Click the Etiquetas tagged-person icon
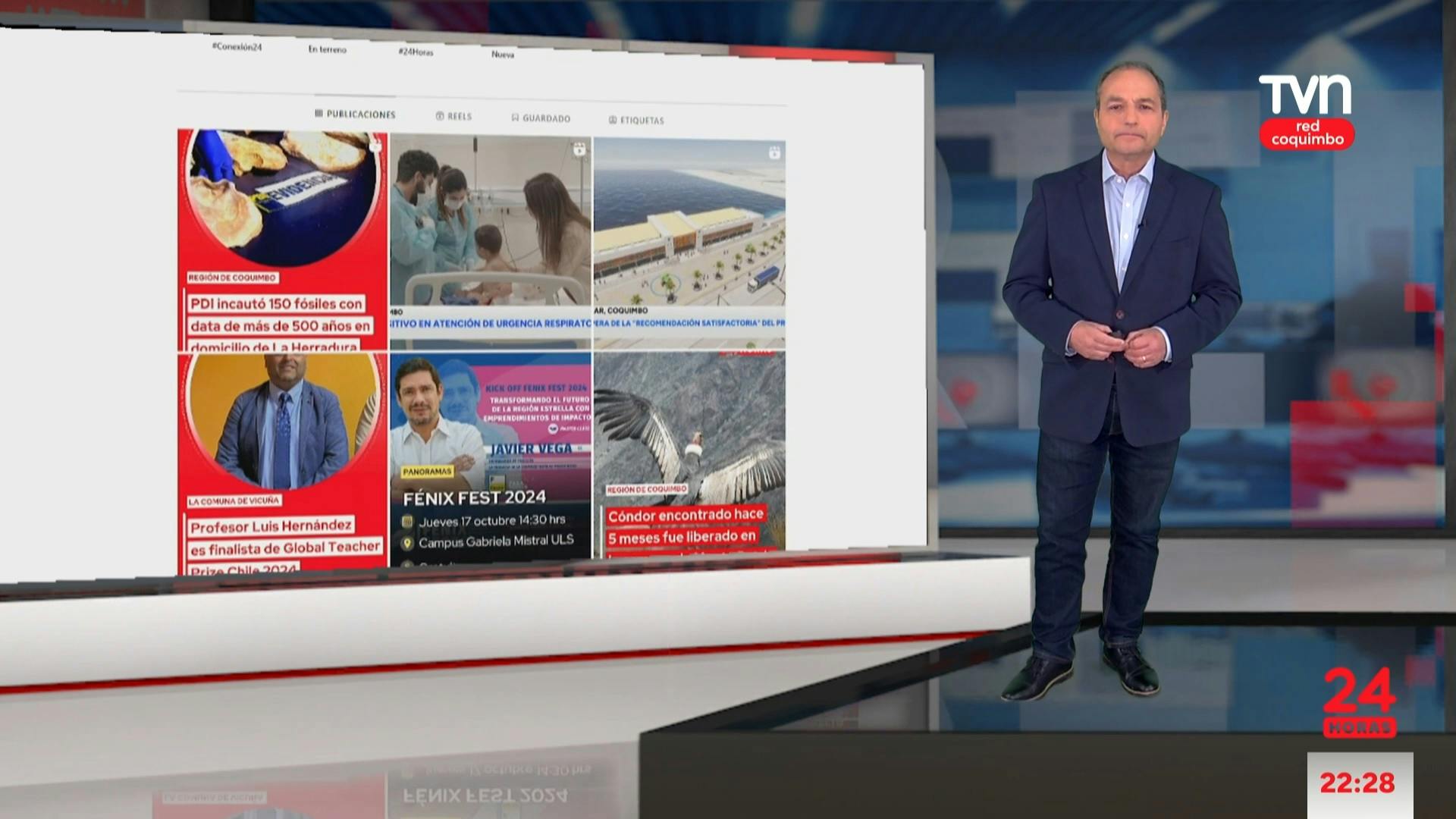Screen dimensions: 1456x819 [613, 120]
